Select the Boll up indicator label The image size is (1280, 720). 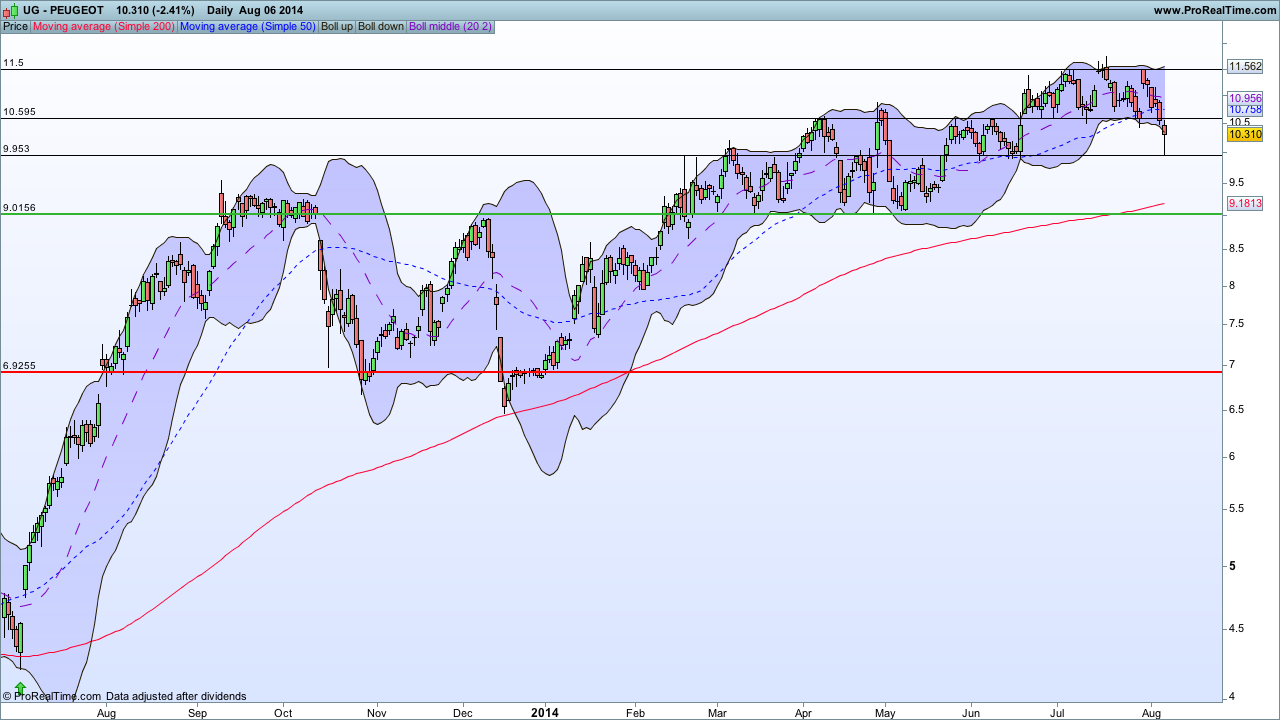336,26
